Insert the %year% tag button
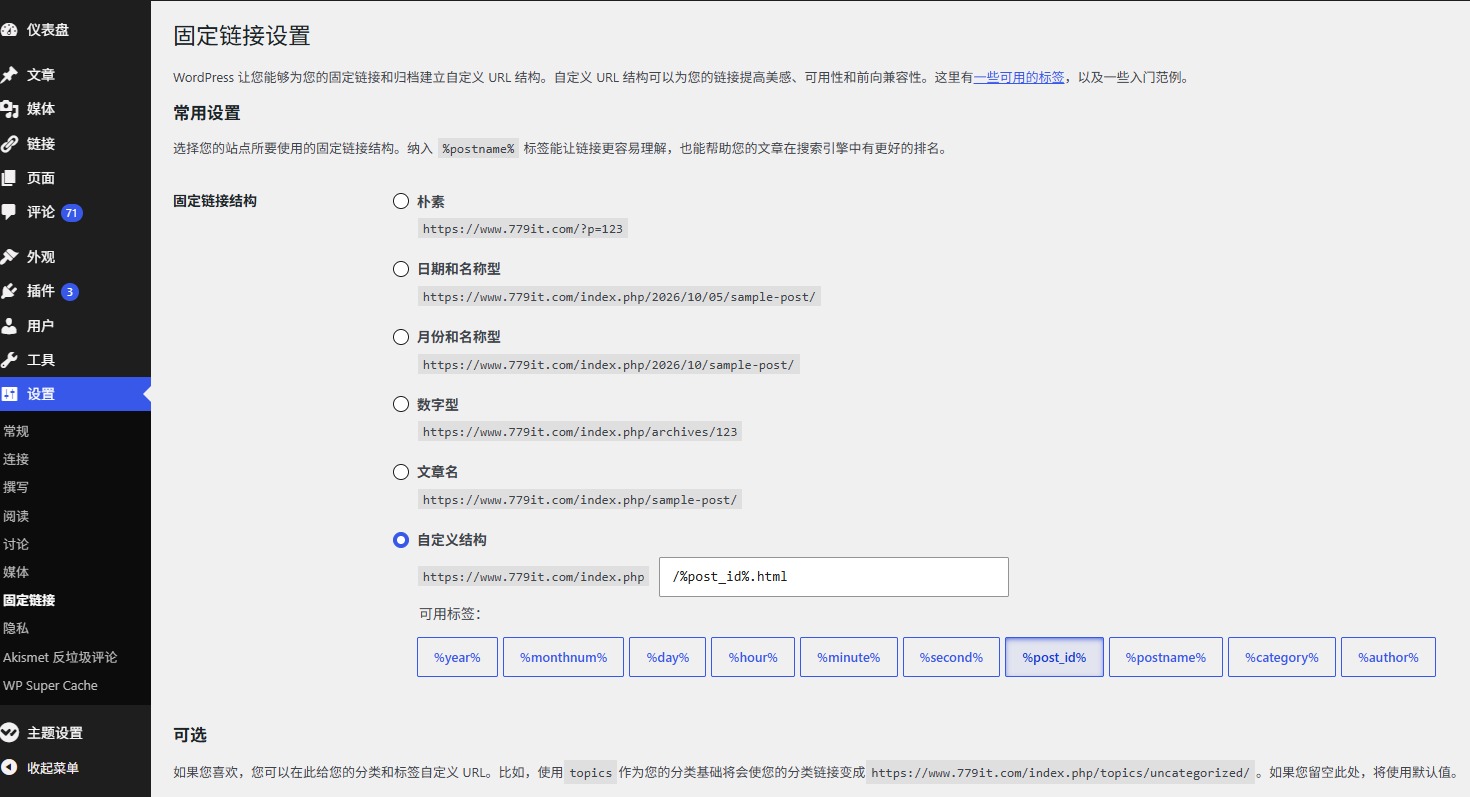This screenshot has height=797, width=1470. 457,657
